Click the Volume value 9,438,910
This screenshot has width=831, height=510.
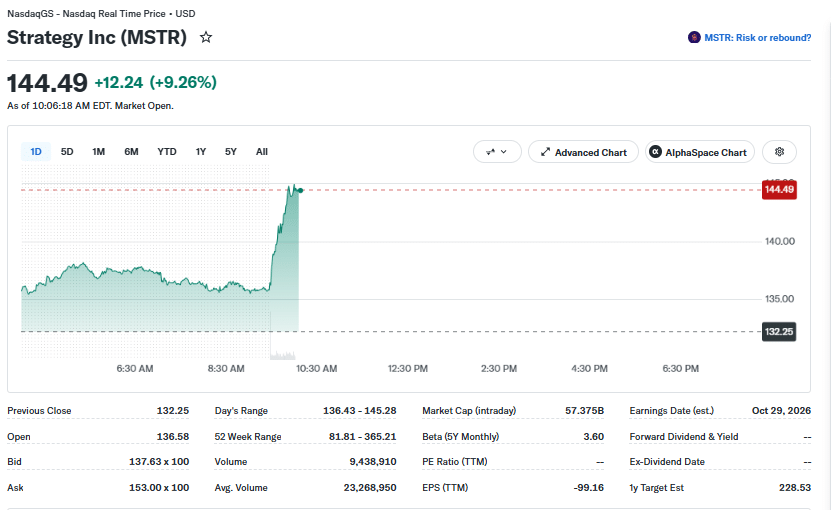373,462
